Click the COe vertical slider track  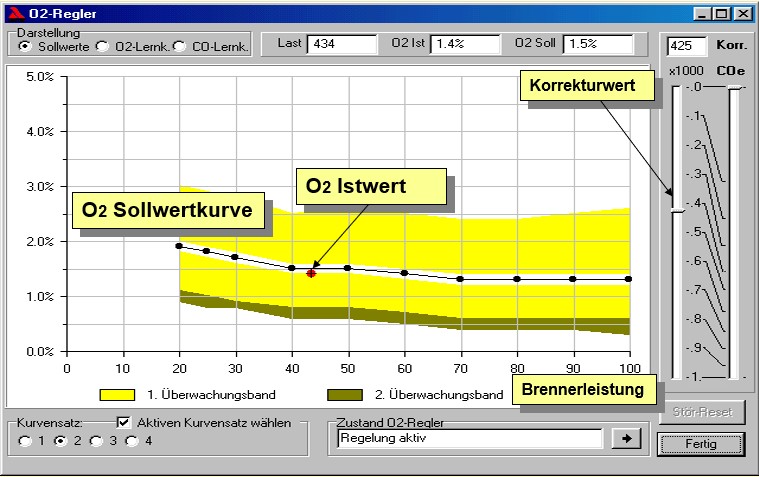[737, 232]
